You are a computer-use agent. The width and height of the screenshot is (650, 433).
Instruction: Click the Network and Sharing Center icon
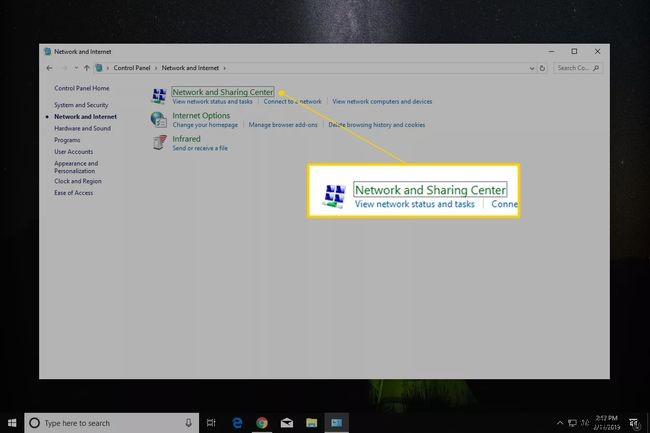pos(159,96)
